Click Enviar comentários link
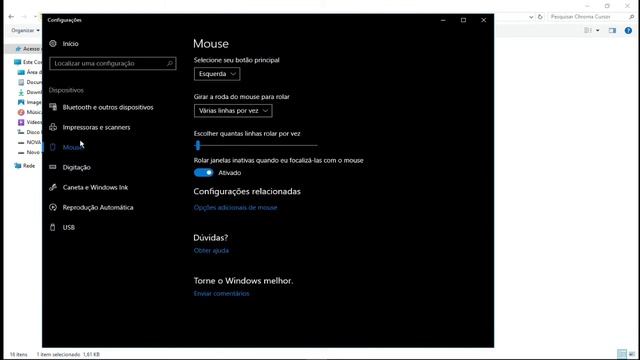 [x=221, y=293]
